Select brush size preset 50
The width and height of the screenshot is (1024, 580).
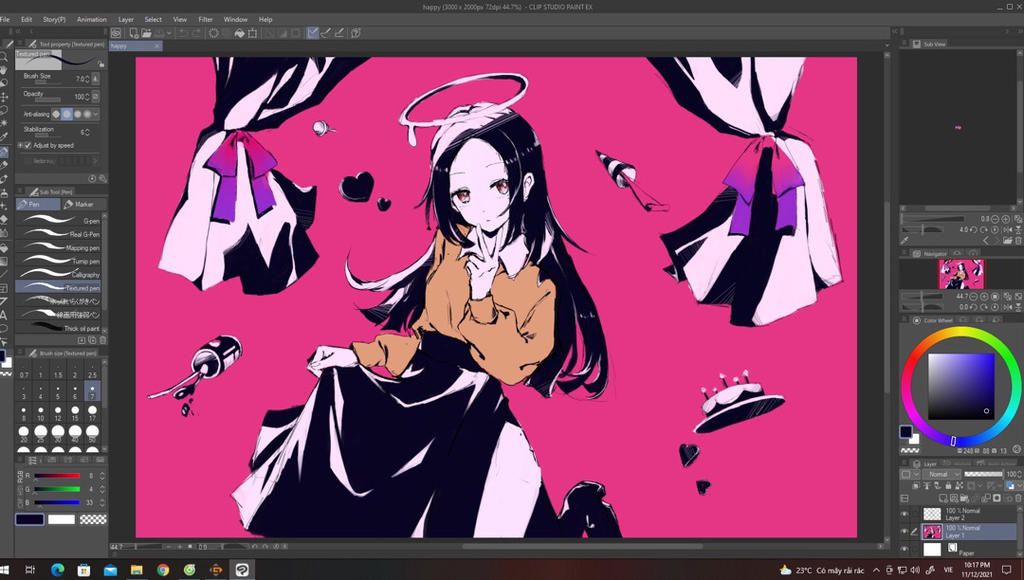tap(92, 433)
